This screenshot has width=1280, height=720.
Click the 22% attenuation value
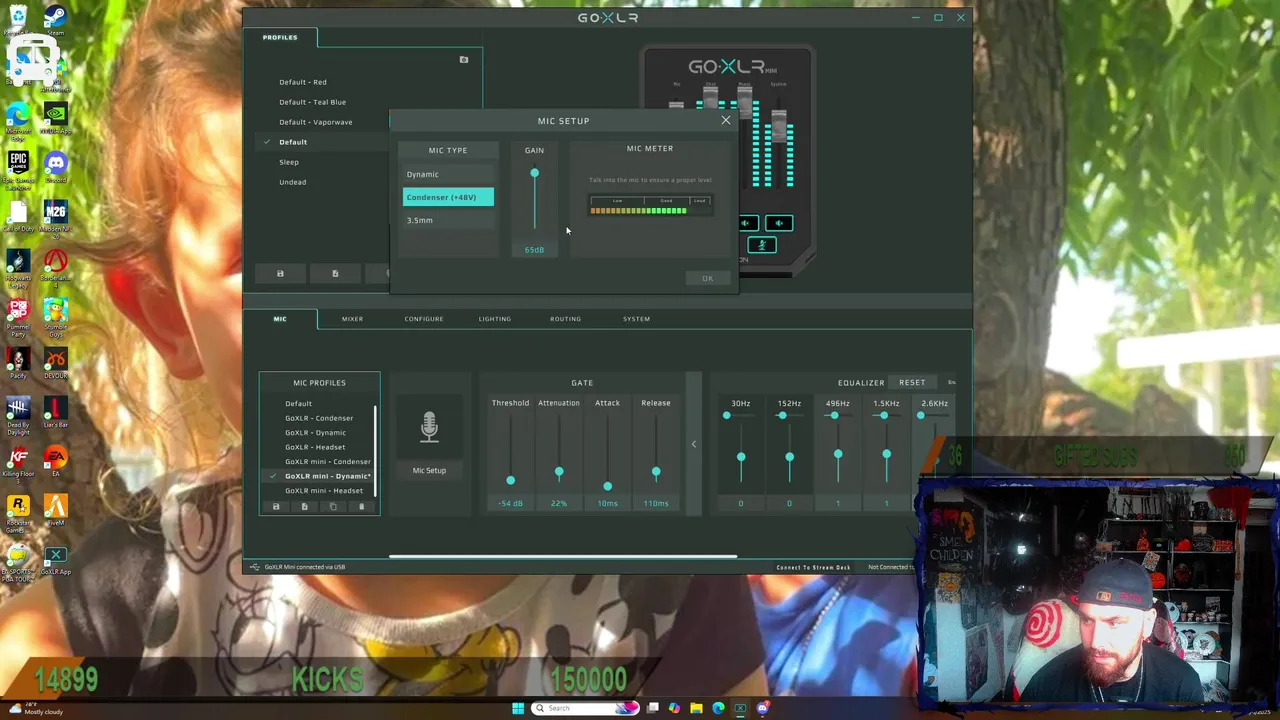(559, 504)
